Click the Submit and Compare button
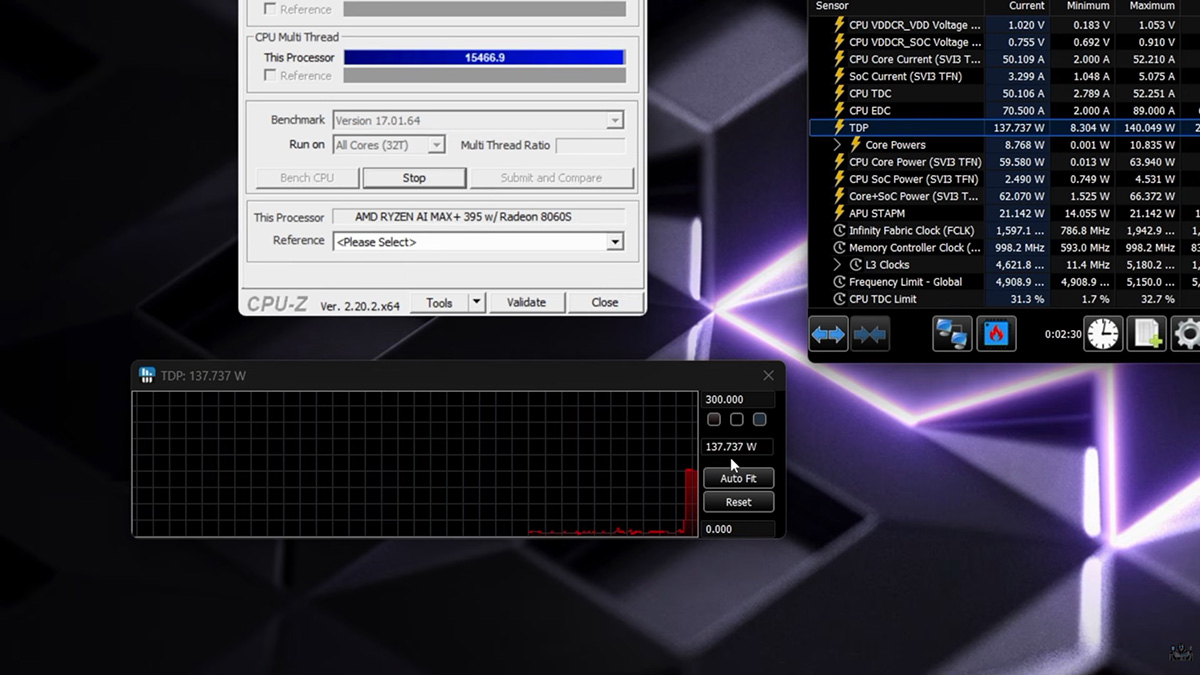1200x675 pixels. (551, 178)
